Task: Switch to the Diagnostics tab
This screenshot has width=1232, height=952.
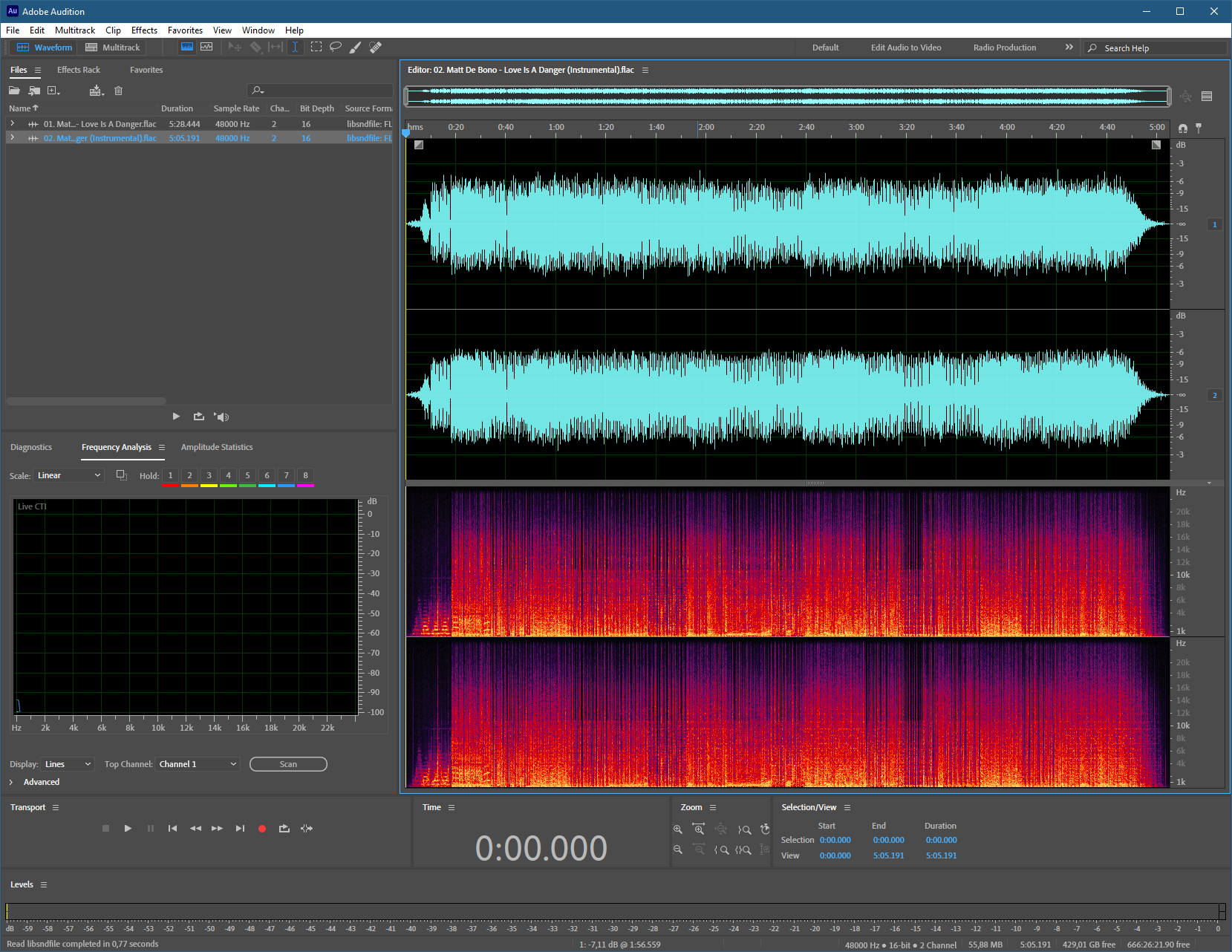Action: click(x=31, y=447)
